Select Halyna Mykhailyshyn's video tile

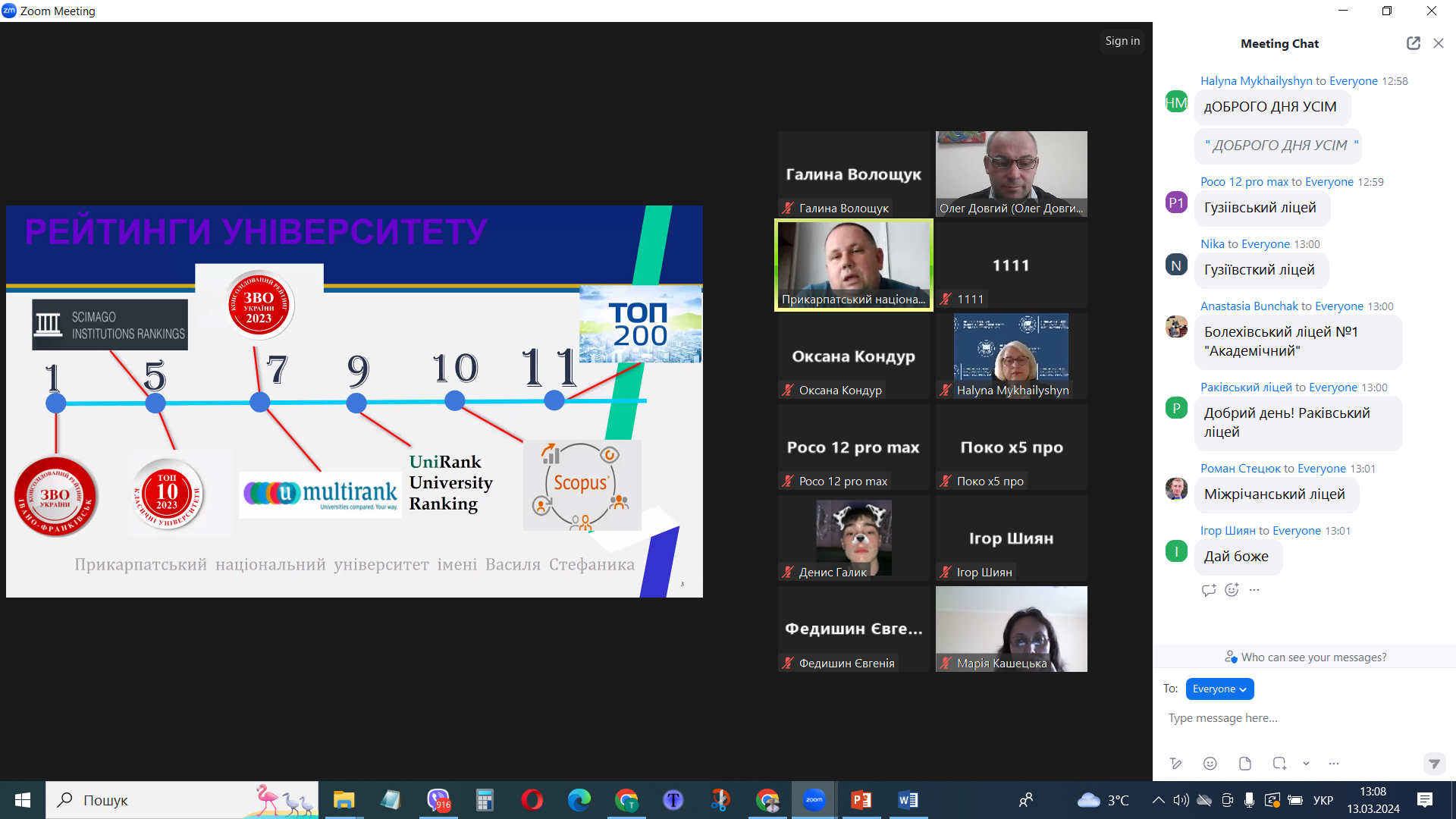point(1011,356)
